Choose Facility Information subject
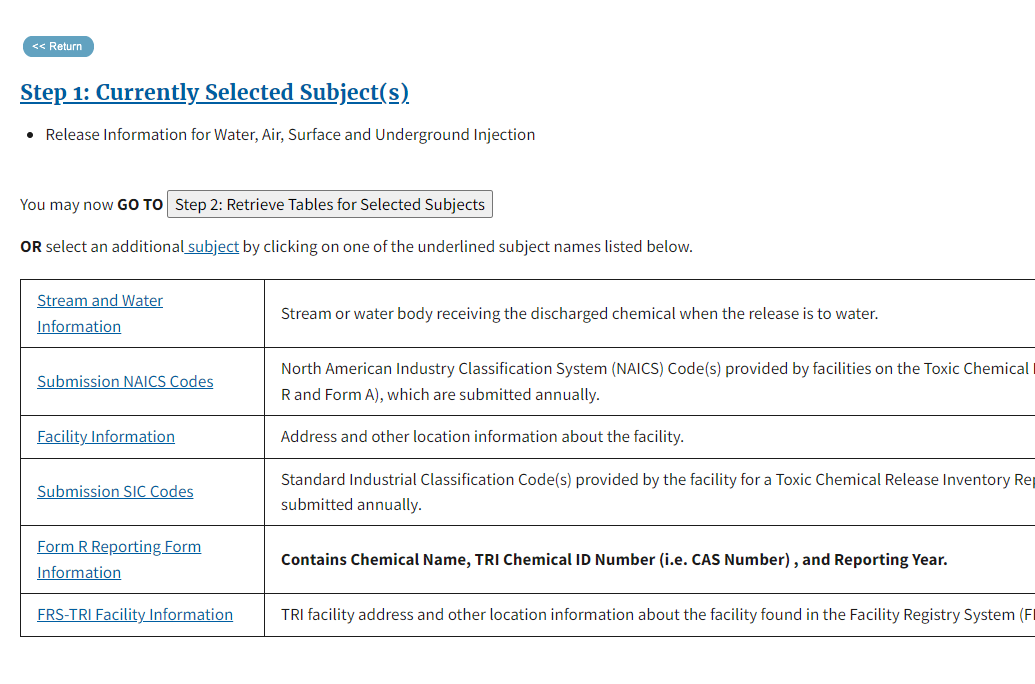This screenshot has width=1035, height=684. point(105,436)
